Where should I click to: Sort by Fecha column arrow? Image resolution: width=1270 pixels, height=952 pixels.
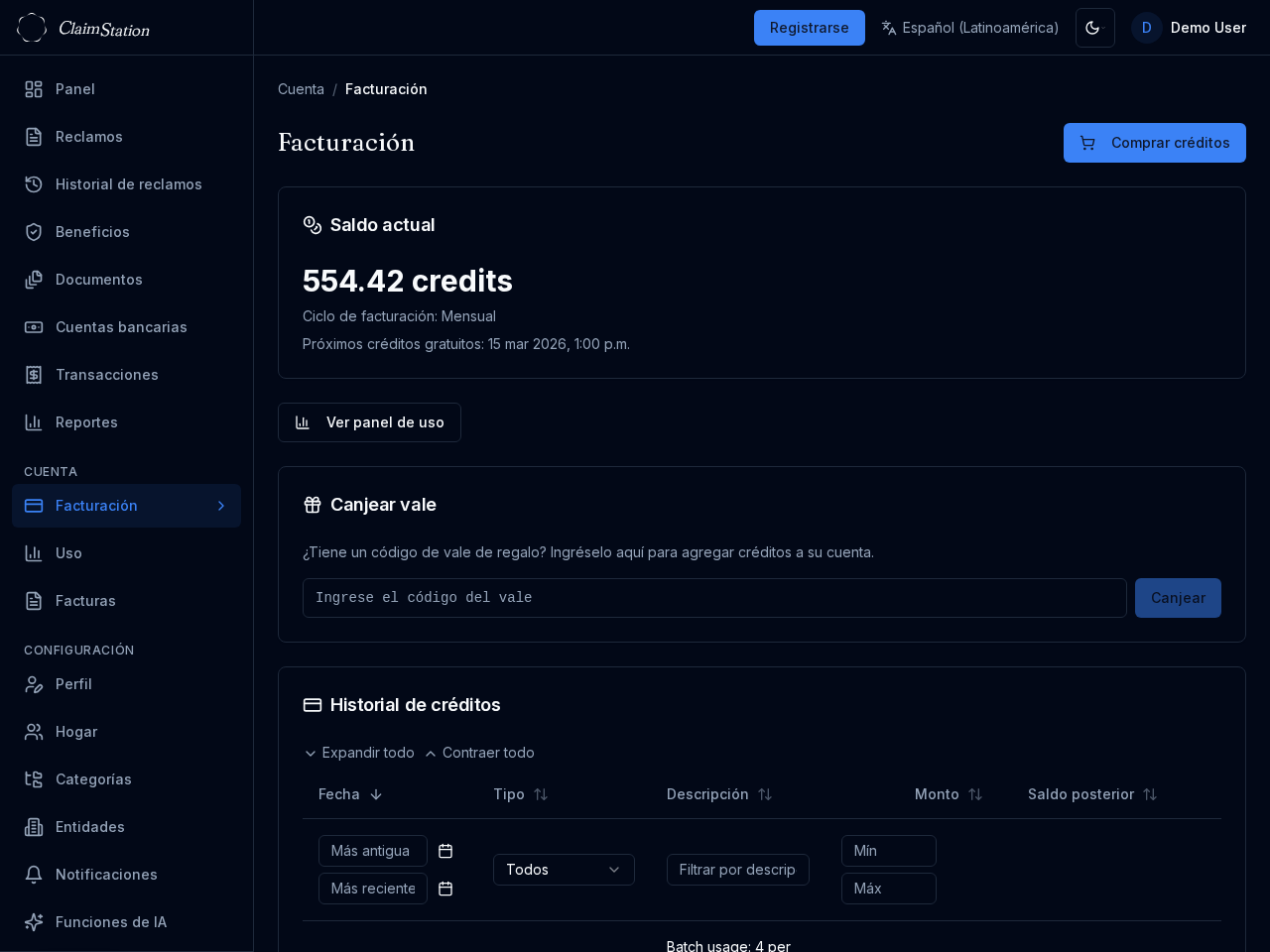[x=376, y=794]
